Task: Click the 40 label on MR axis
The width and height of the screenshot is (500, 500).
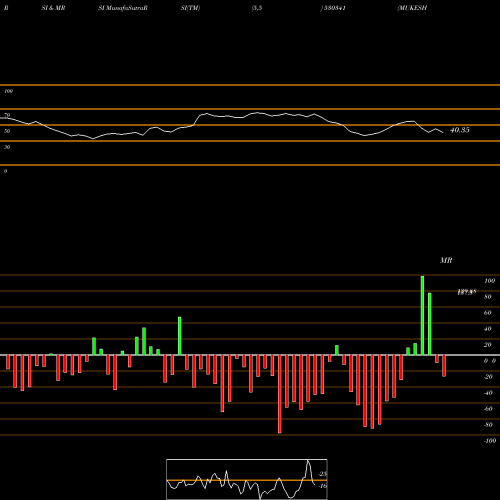Action: click(488, 329)
